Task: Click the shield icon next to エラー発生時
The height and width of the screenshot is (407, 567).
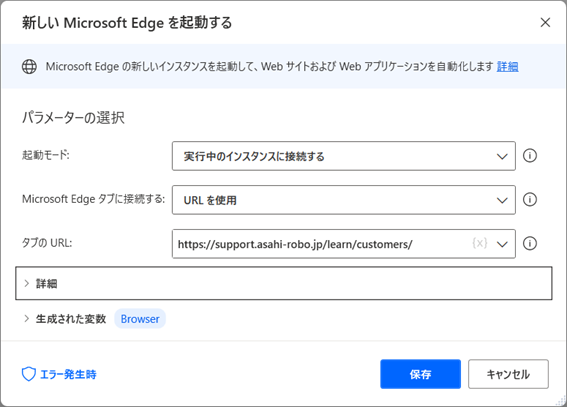Action: 29,374
